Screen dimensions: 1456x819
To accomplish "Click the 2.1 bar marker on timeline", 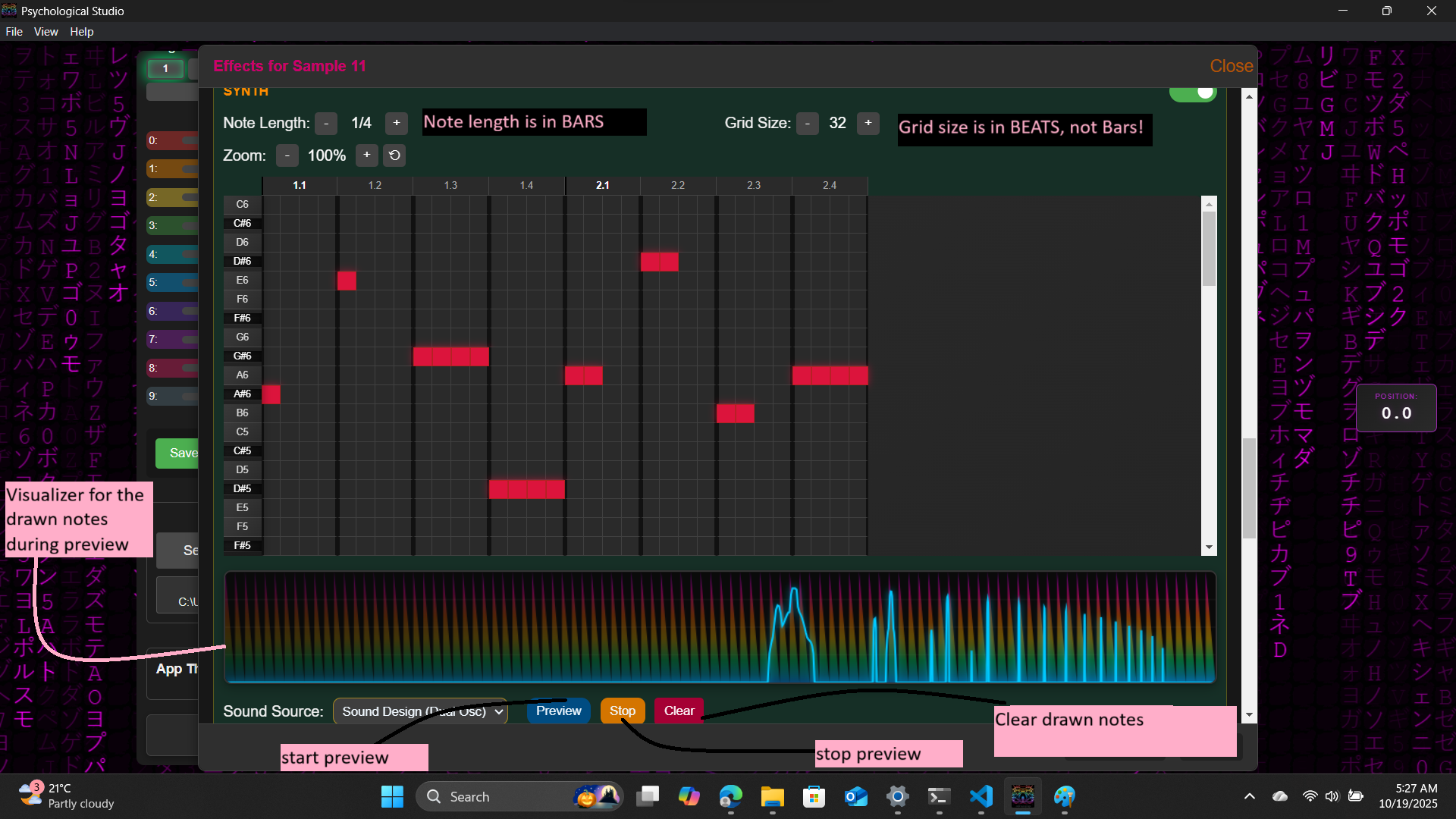I will [602, 185].
